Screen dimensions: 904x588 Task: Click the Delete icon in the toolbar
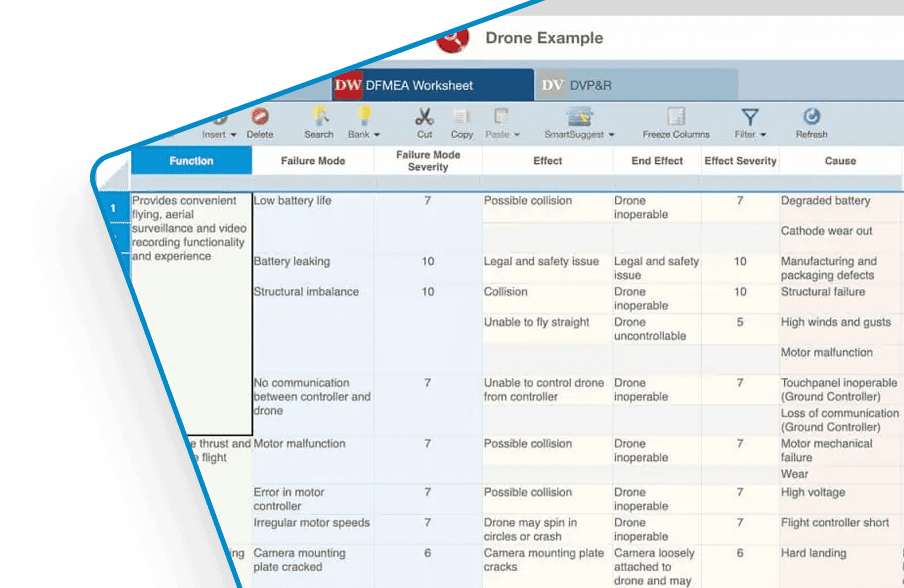pos(260,117)
